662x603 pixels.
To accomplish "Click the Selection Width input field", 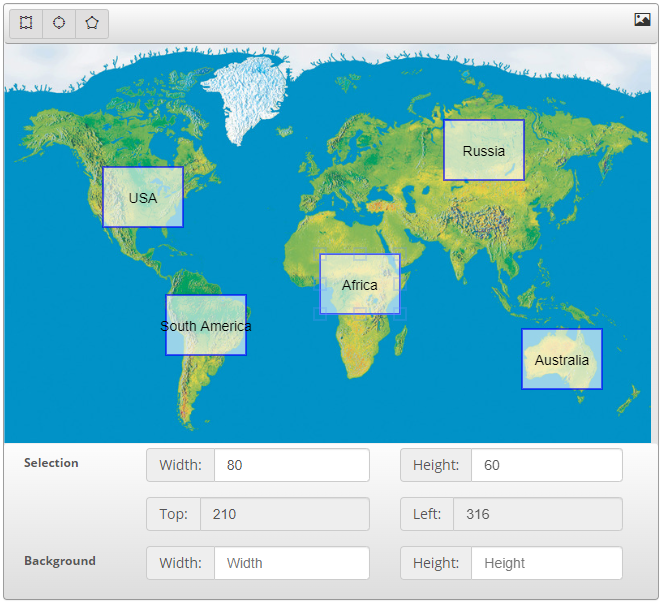I will point(291,465).
